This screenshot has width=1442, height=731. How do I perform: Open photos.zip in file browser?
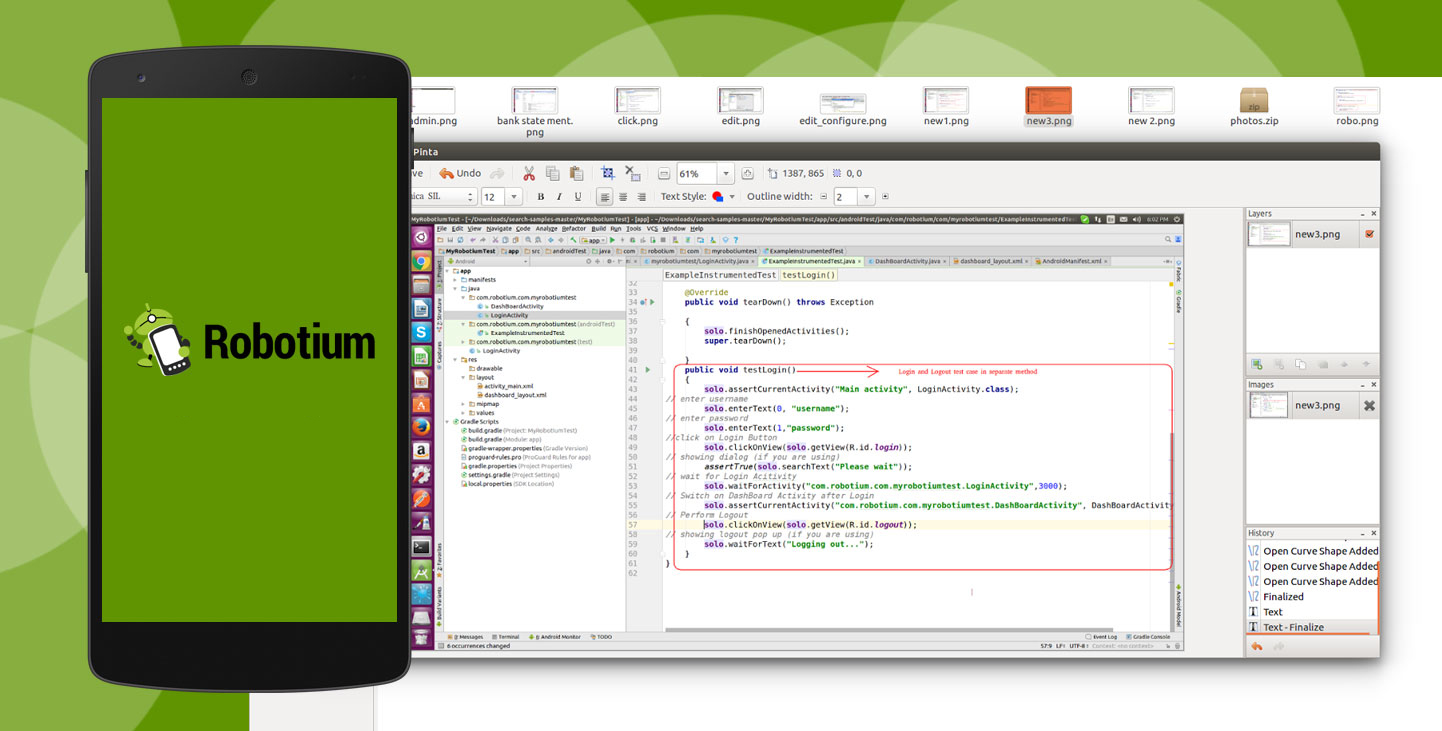click(x=1254, y=106)
